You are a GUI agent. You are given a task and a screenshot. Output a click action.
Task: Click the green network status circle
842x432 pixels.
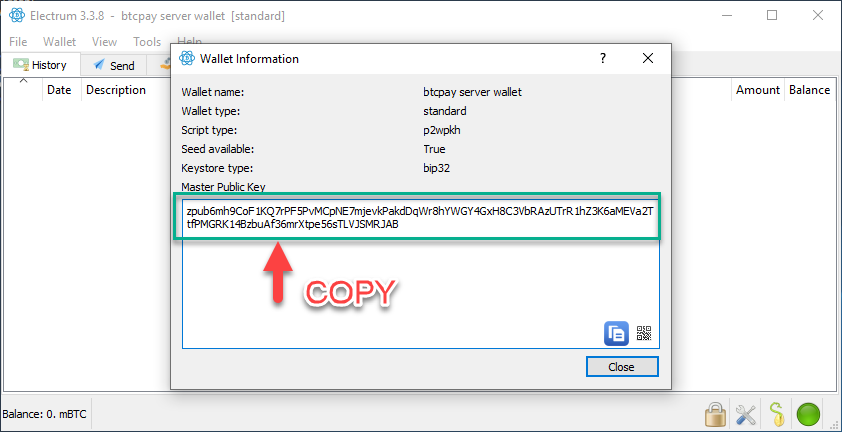(x=808, y=413)
